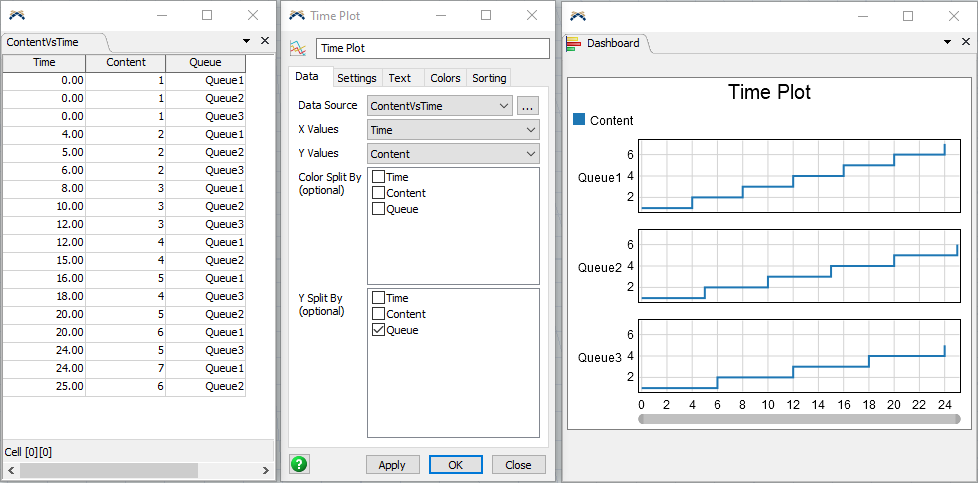978x483 pixels.
Task: Click the Dashboard tab icon
Action: point(574,43)
